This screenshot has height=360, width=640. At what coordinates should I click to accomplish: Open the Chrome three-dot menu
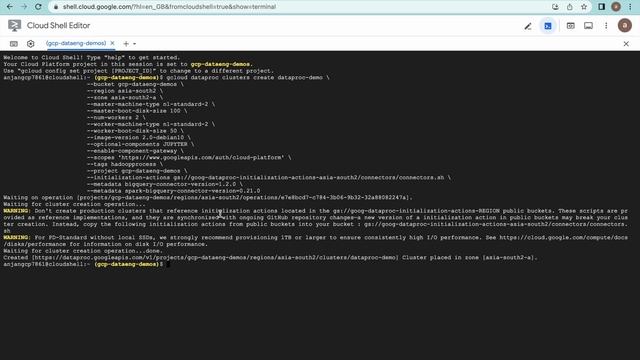click(x=630, y=7)
